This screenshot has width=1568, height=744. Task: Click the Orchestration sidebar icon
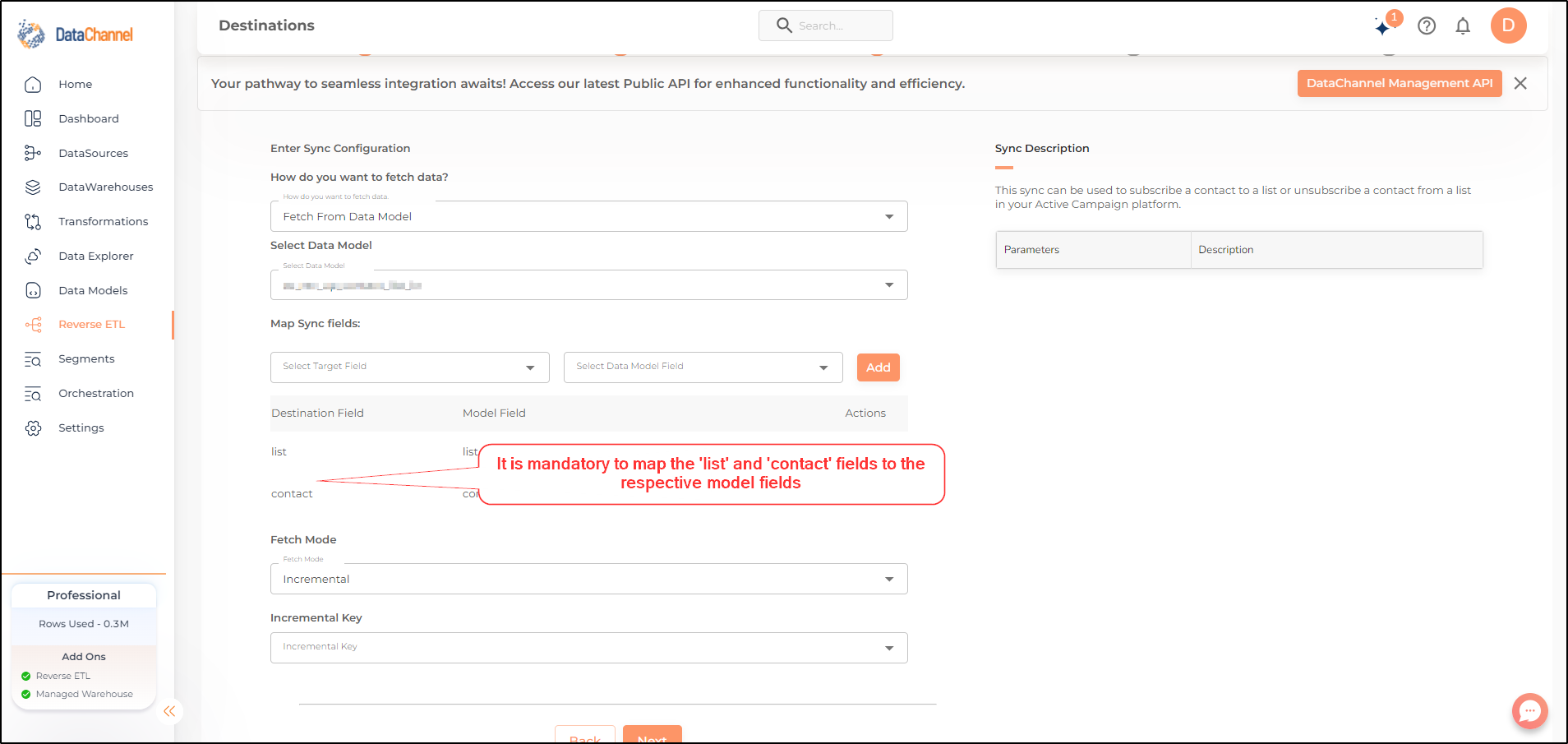33,394
